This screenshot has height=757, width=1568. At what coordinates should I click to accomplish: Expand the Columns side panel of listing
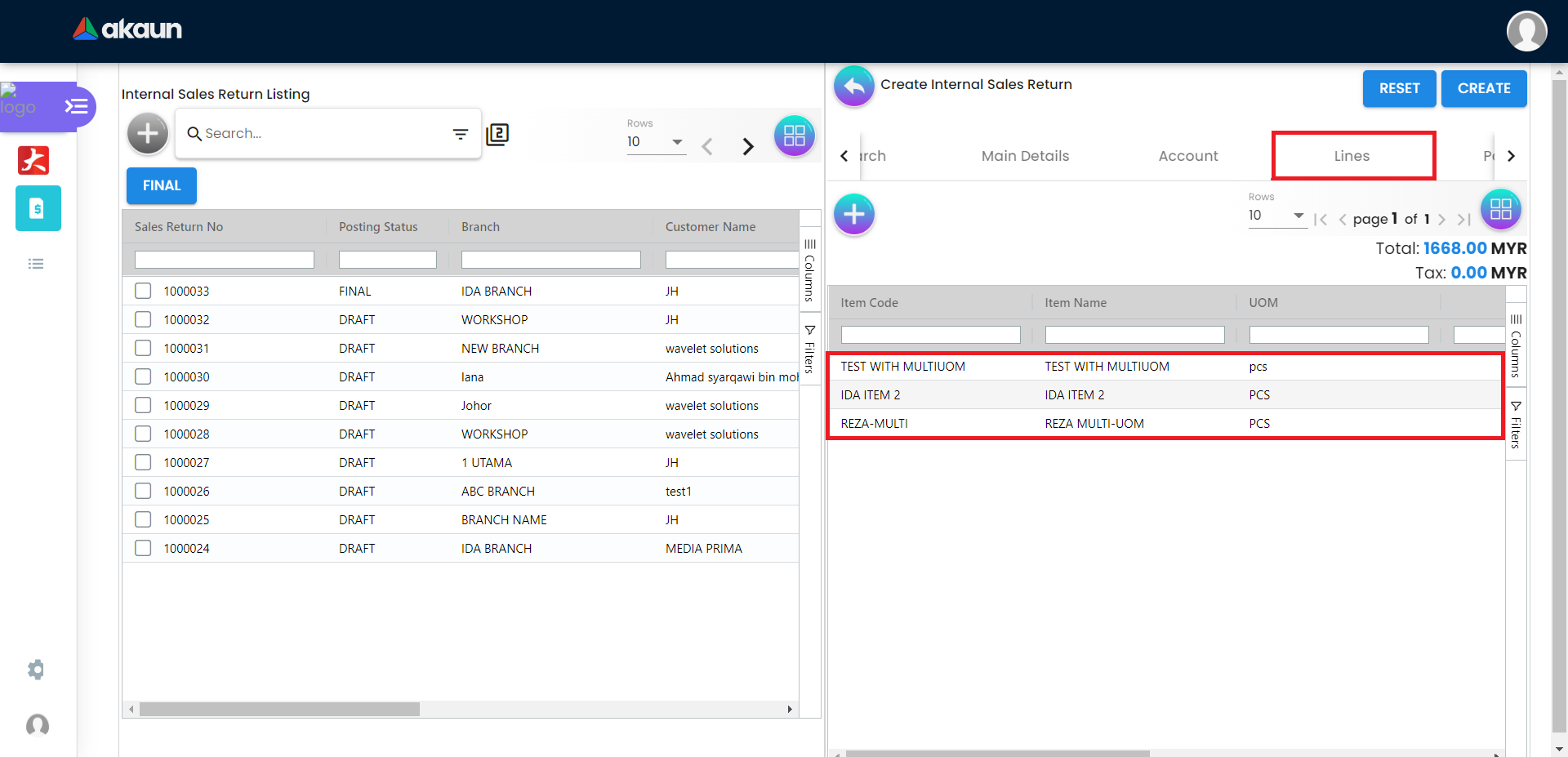click(x=809, y=271)
